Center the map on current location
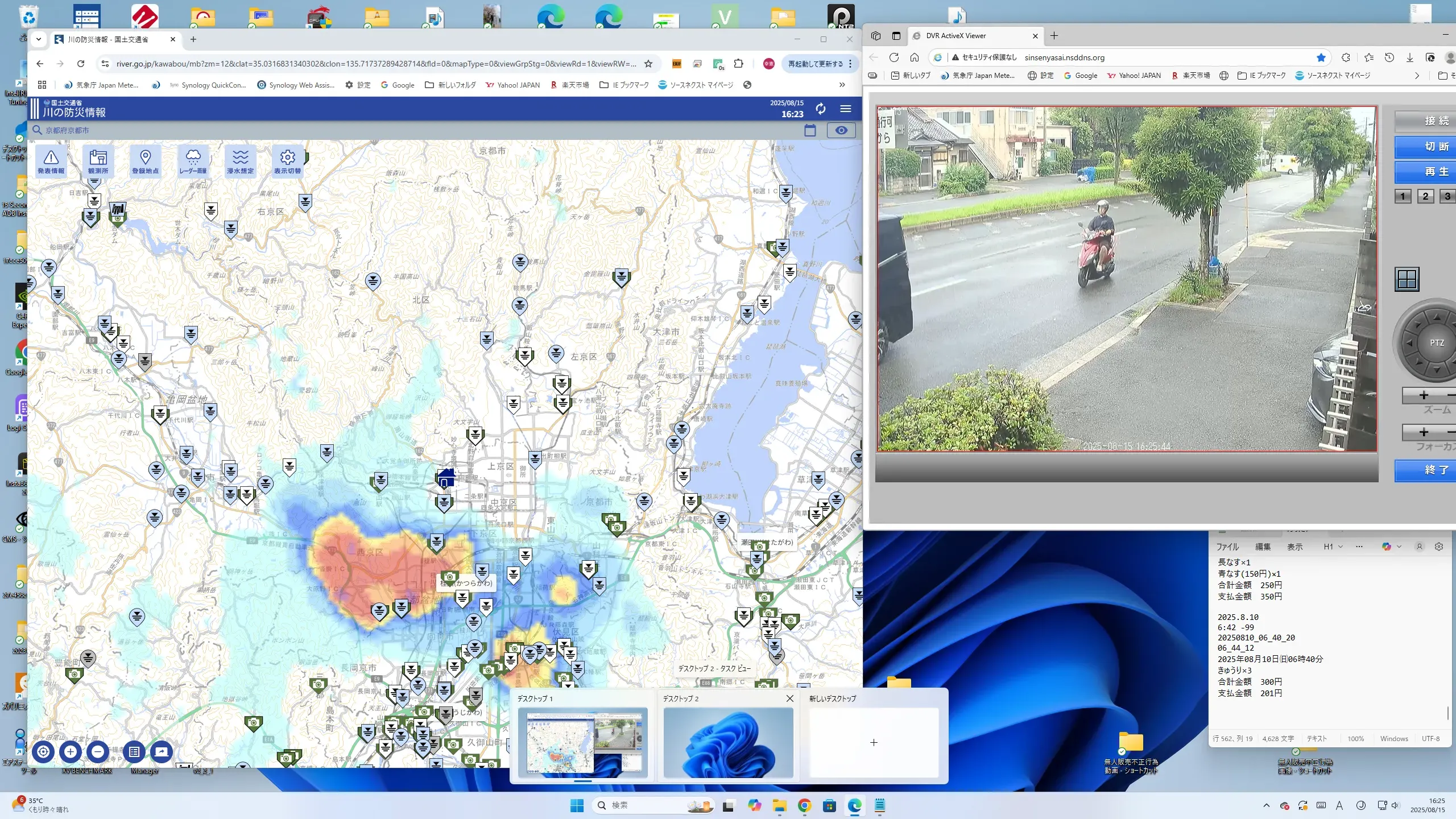The width and height of the screenshot is (1456, 819). [43, 751]
